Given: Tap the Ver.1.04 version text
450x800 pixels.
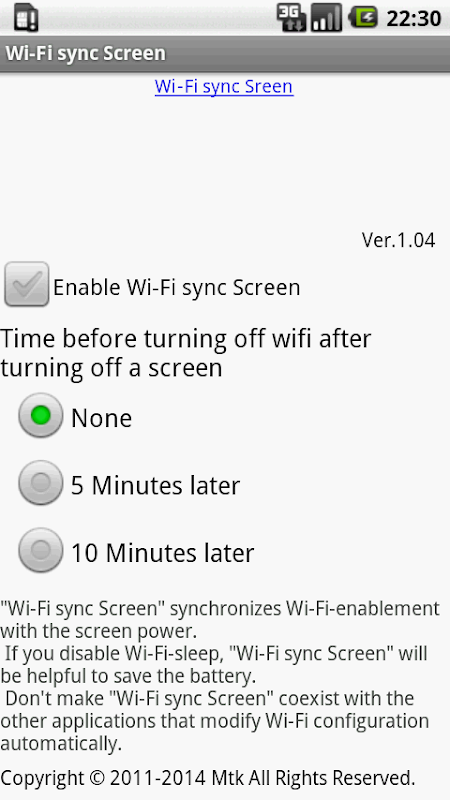Looking at the screenshot, I should [x=398, y=240].
